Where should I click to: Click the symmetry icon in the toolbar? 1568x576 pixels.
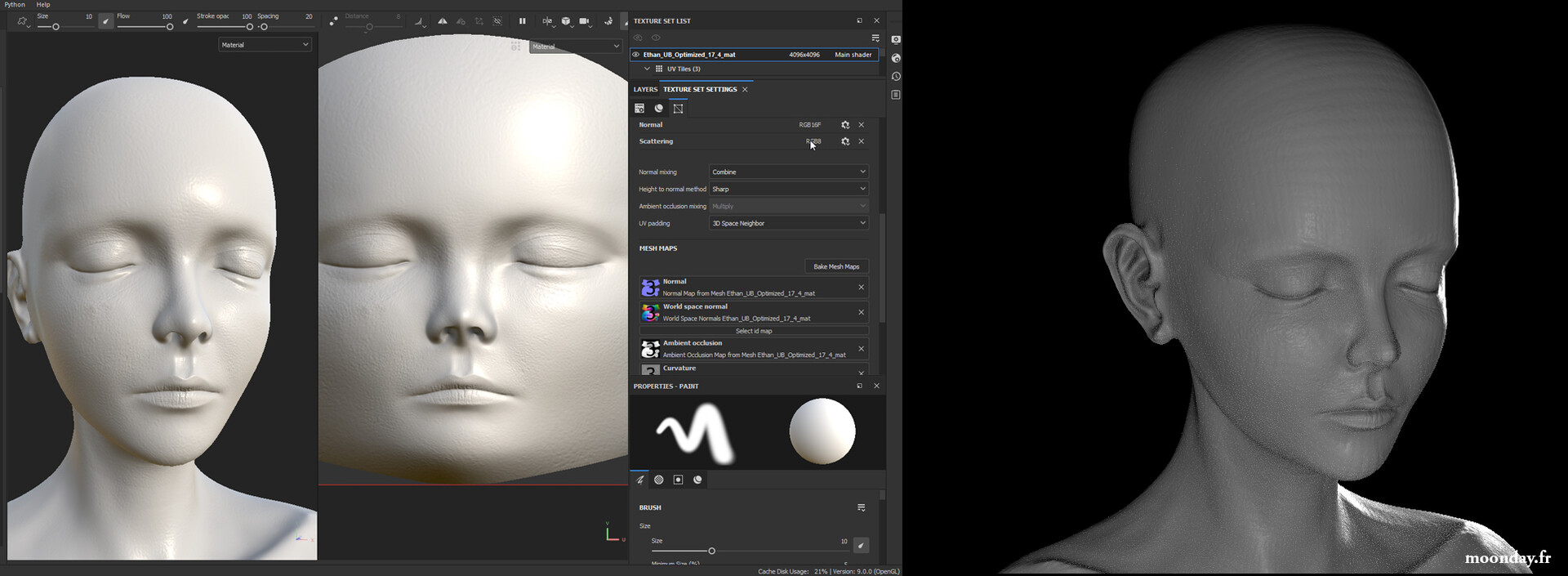tap(443, 21)
